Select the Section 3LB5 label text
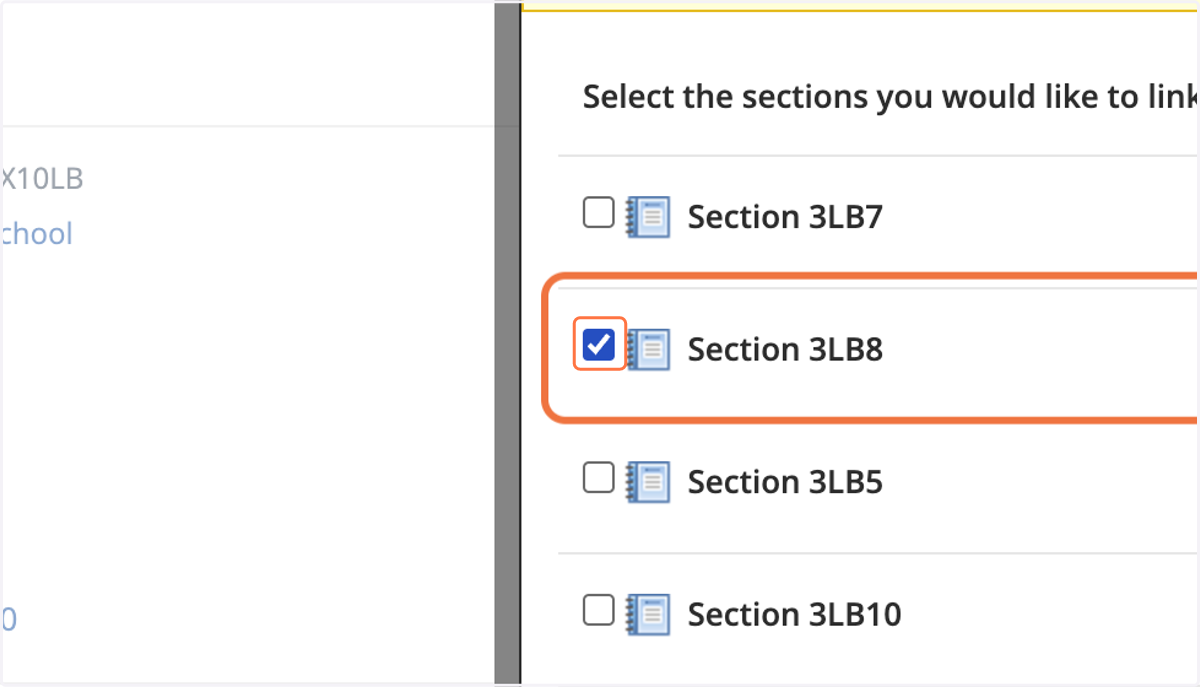 [785, 482]
